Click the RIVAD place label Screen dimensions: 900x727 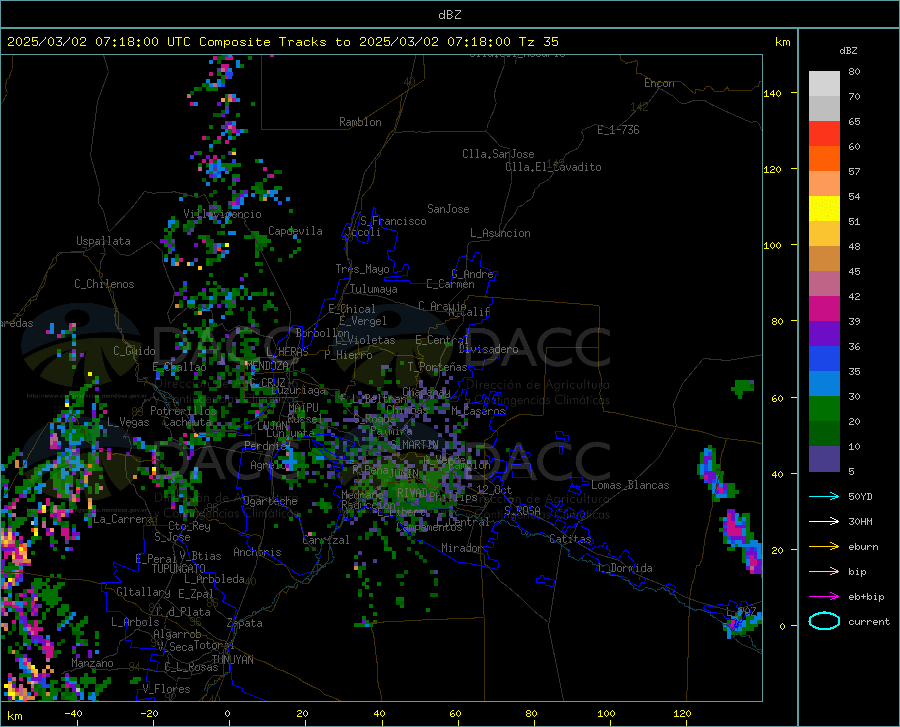412,493
